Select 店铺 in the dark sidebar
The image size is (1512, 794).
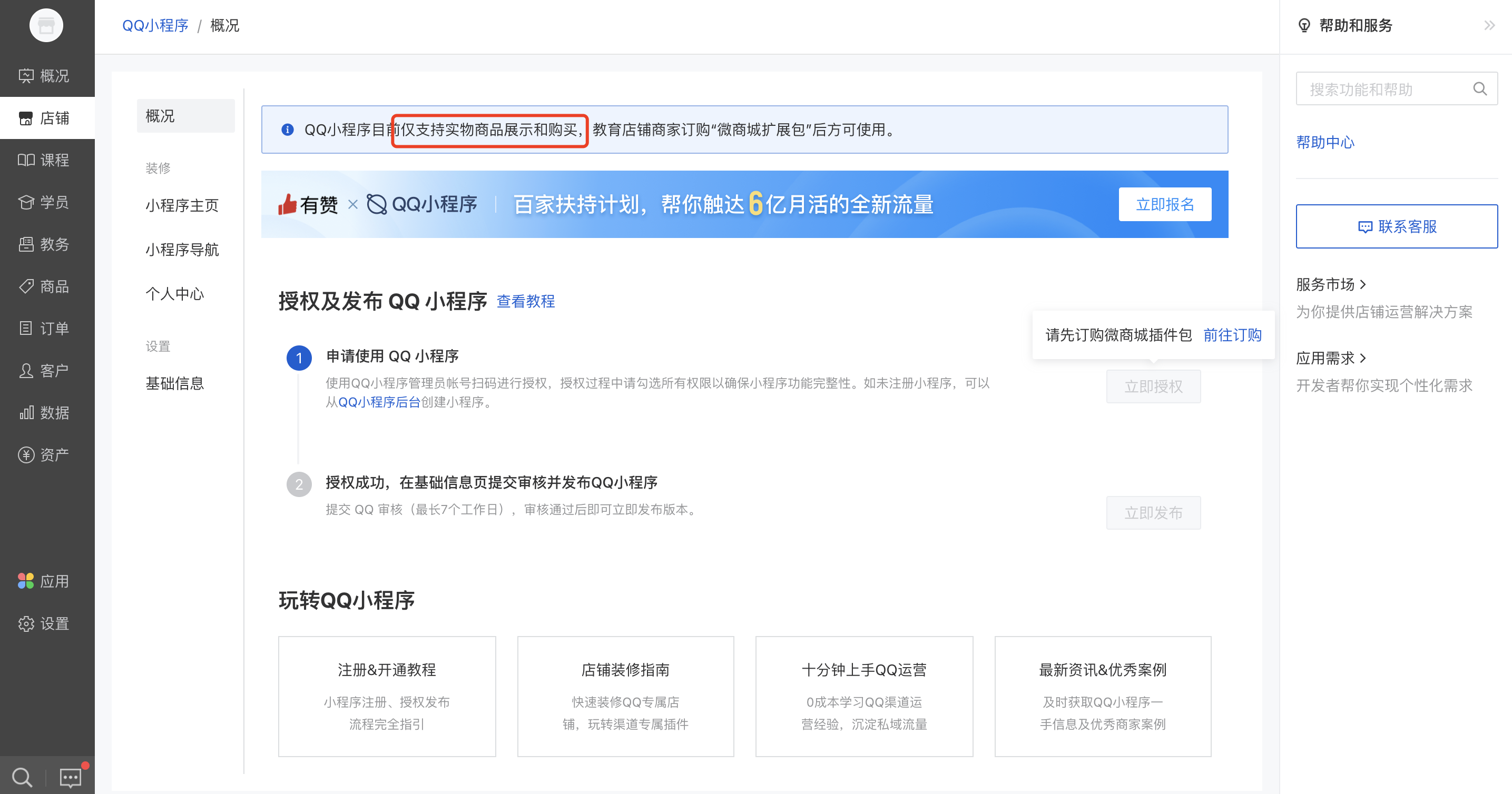(47, 118)
